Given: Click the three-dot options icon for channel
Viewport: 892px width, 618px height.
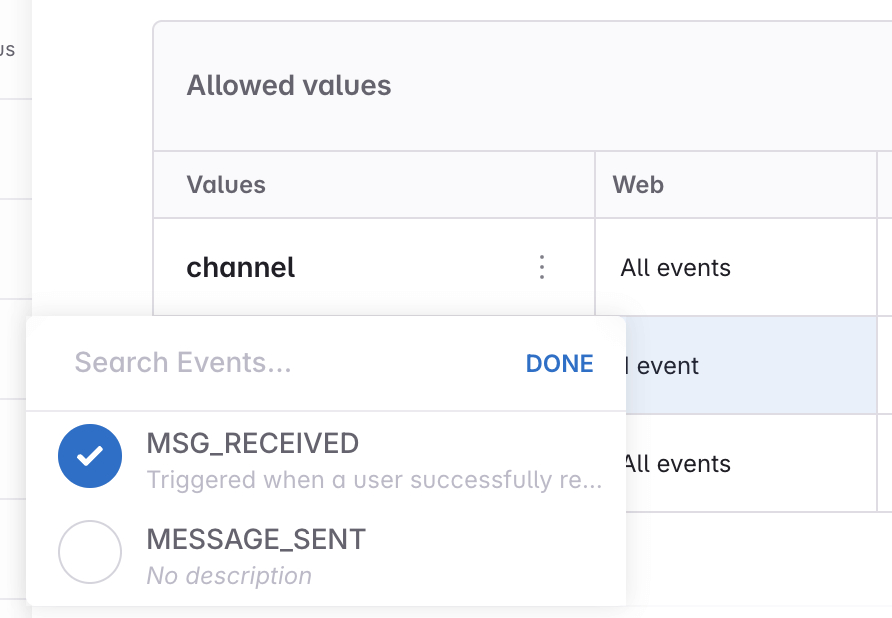Looking at the screenshot, I should (541, 267).
